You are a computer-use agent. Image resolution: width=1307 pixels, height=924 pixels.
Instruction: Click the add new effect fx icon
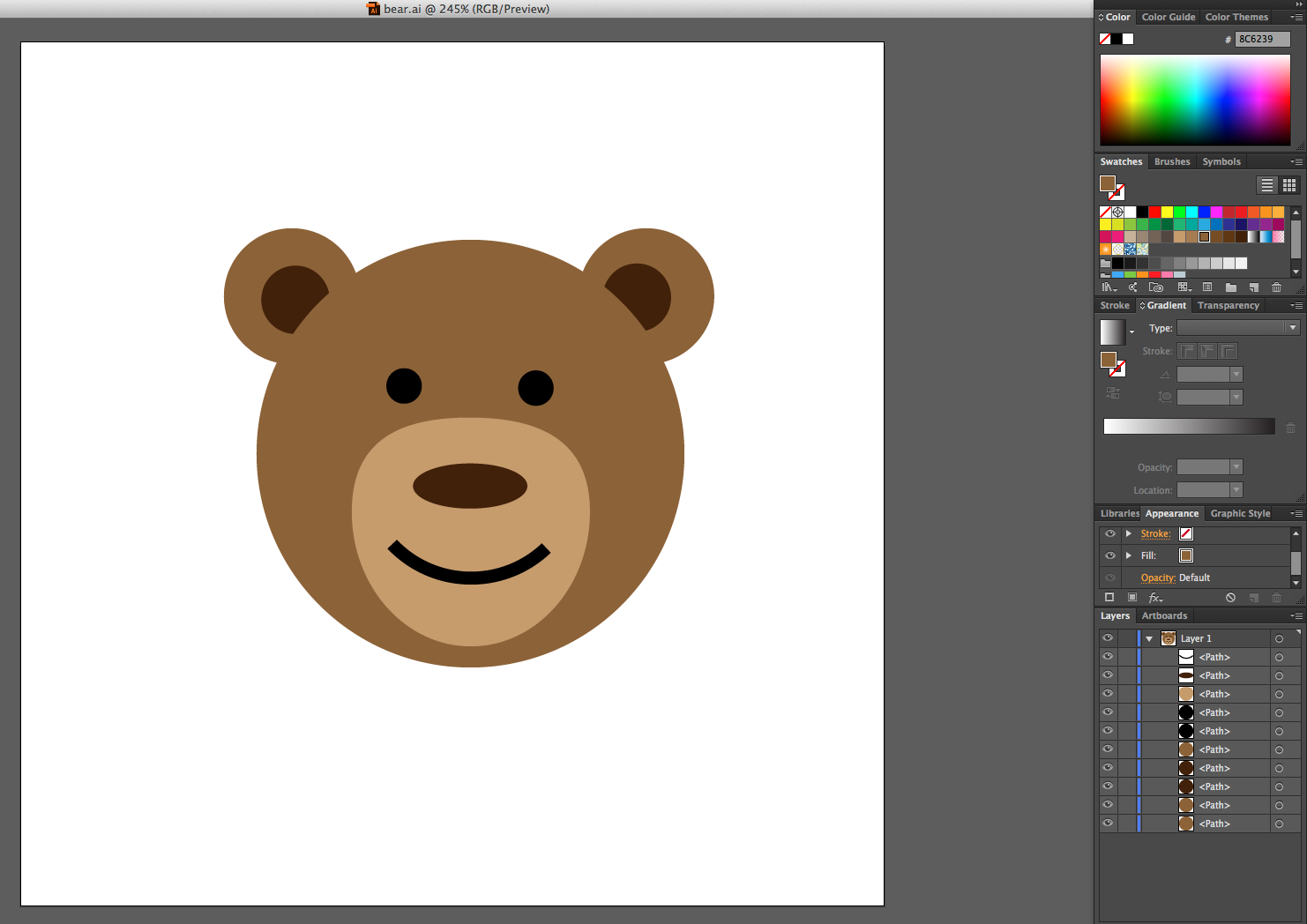(1155, 598)
